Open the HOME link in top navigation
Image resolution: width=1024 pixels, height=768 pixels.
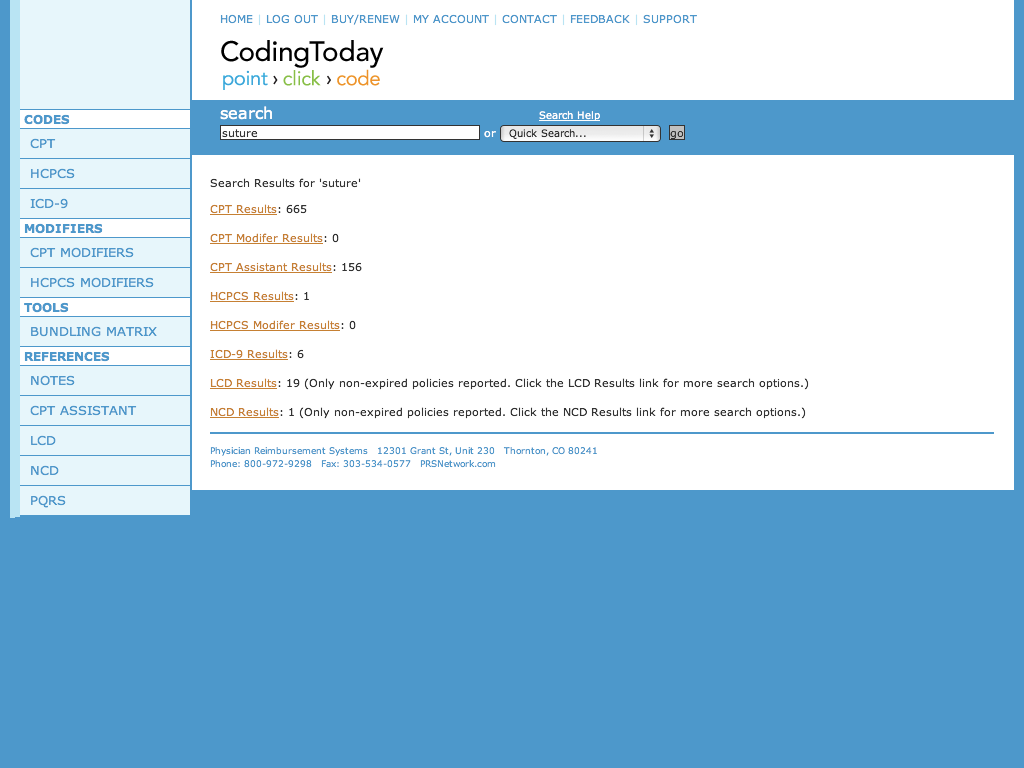[236, 20]
